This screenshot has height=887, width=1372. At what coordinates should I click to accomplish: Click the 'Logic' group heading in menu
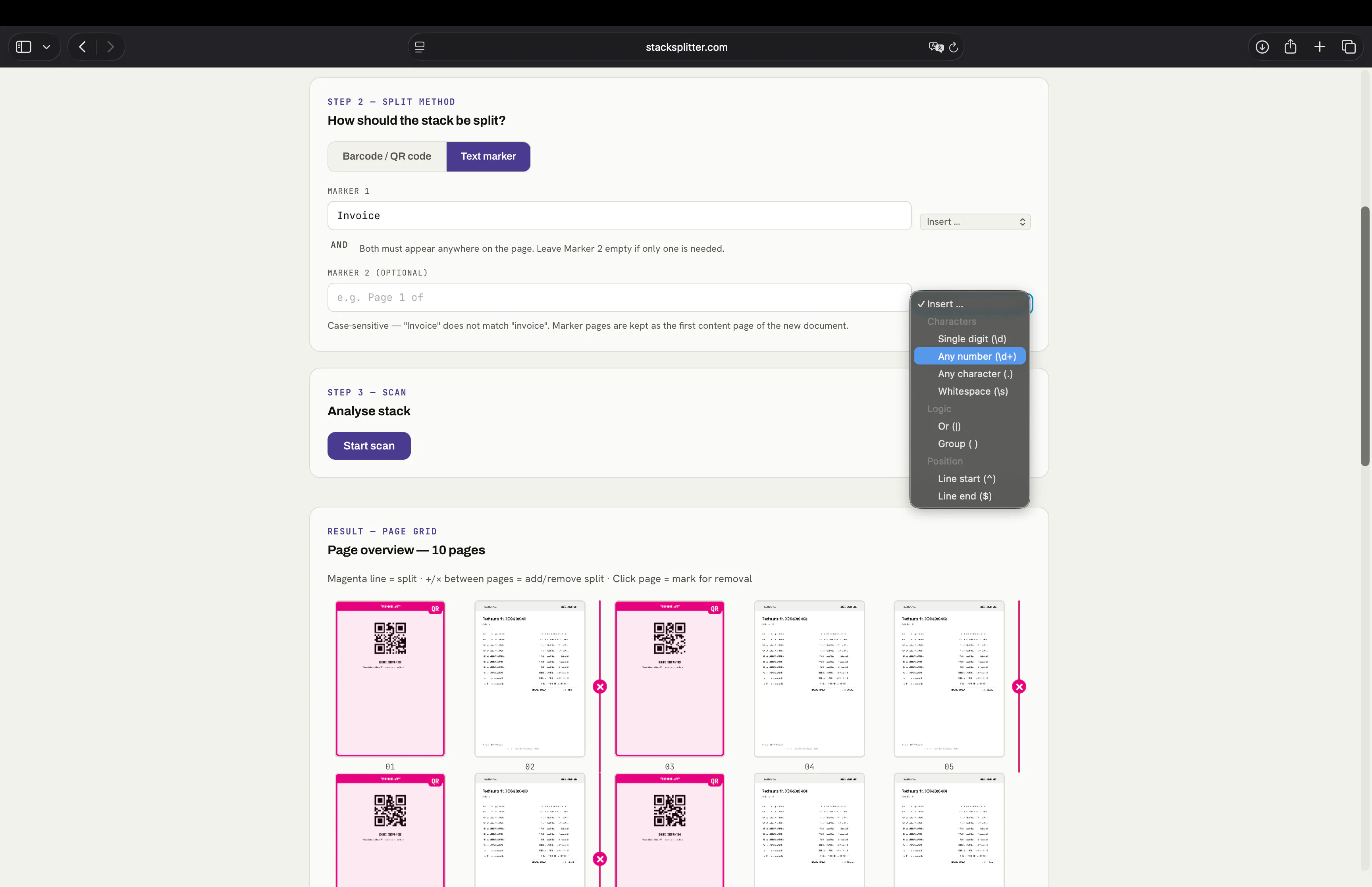click(x=939, y=409)
